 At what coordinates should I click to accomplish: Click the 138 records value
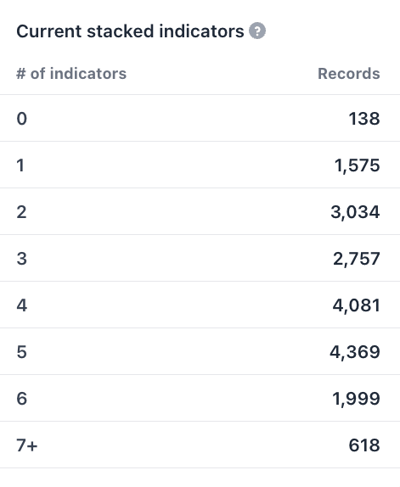tap(364, 119)
